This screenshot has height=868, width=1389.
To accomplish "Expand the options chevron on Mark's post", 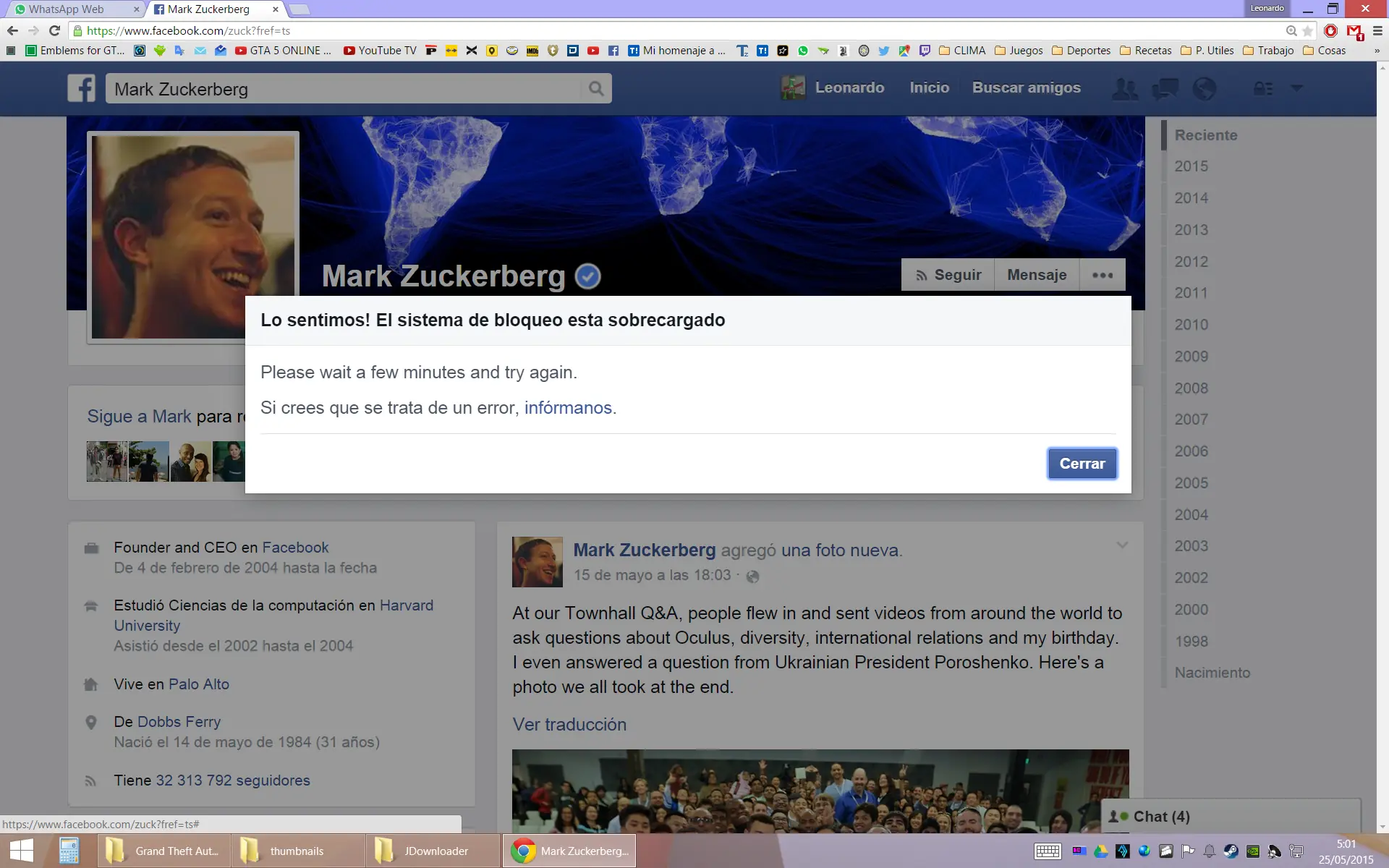I will 1122,545.
